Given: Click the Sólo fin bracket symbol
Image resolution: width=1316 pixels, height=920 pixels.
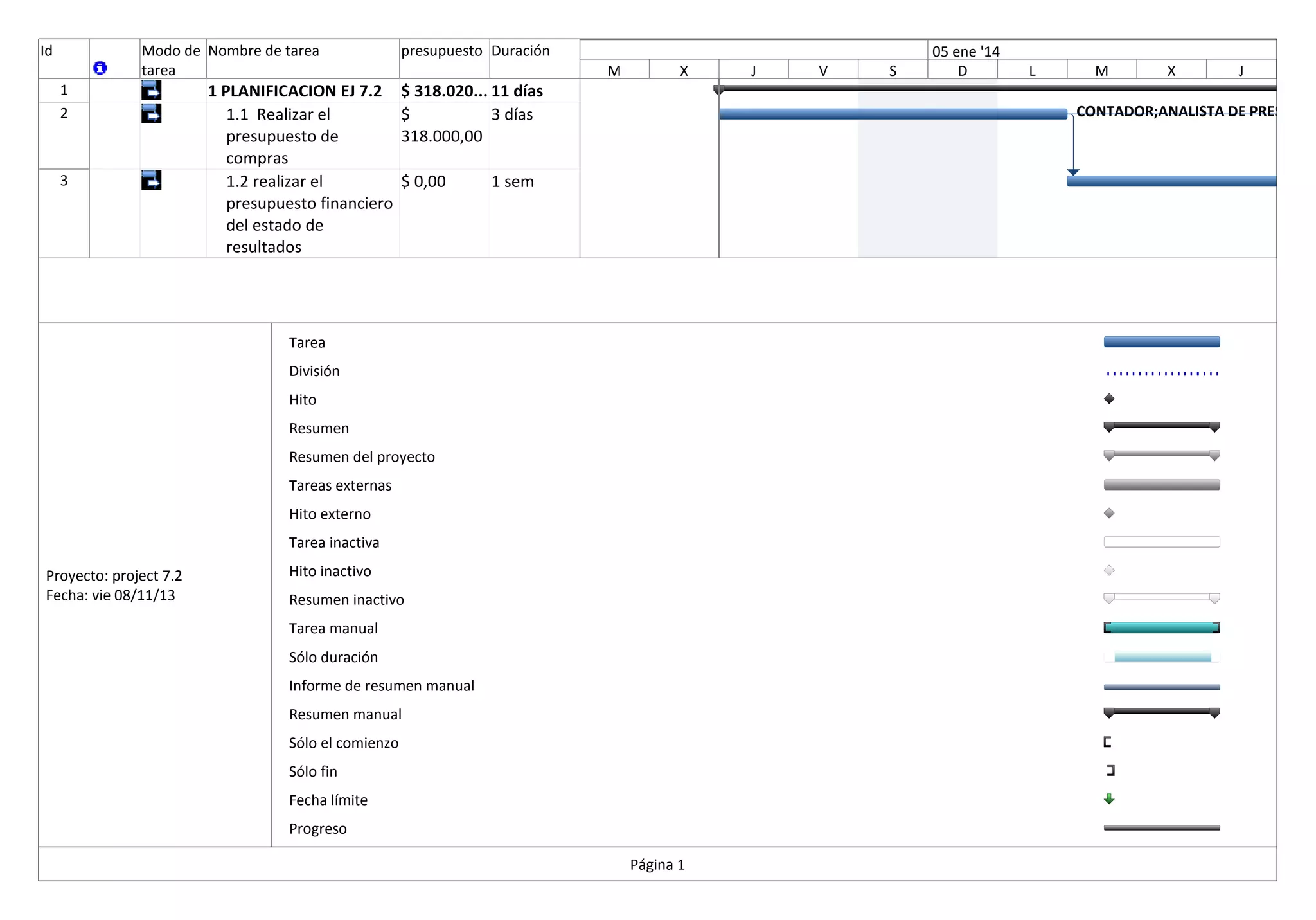Looking at the screenshot, I should (x=1110, y=771).
